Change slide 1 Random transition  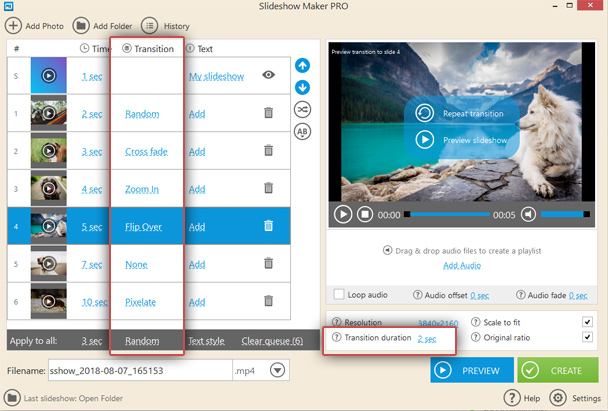142,114
